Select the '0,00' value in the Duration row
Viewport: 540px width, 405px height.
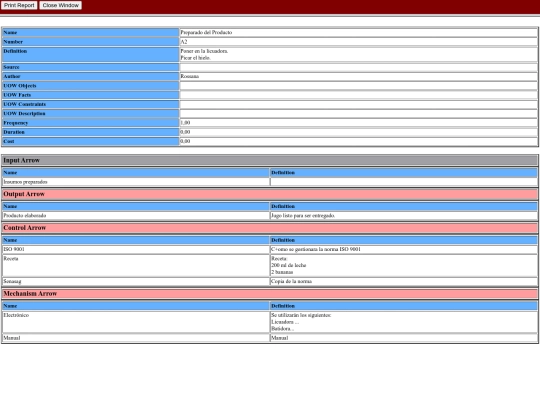pos(185,132)
